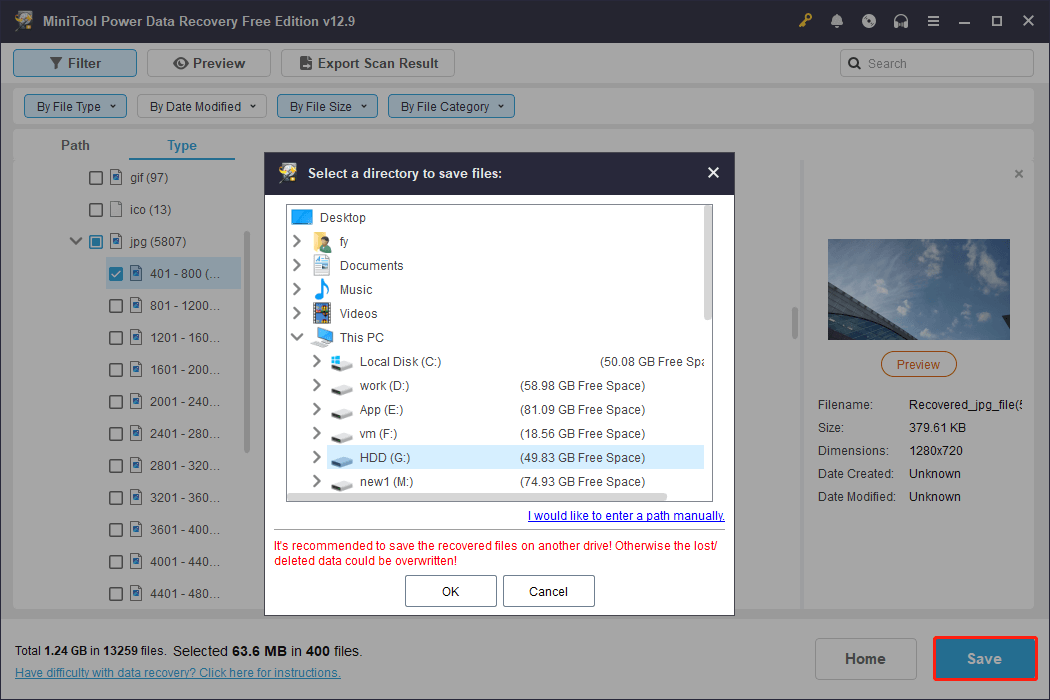Go to Home button
The width and height of the screenshot is (1050, 700).
[865, 658]
